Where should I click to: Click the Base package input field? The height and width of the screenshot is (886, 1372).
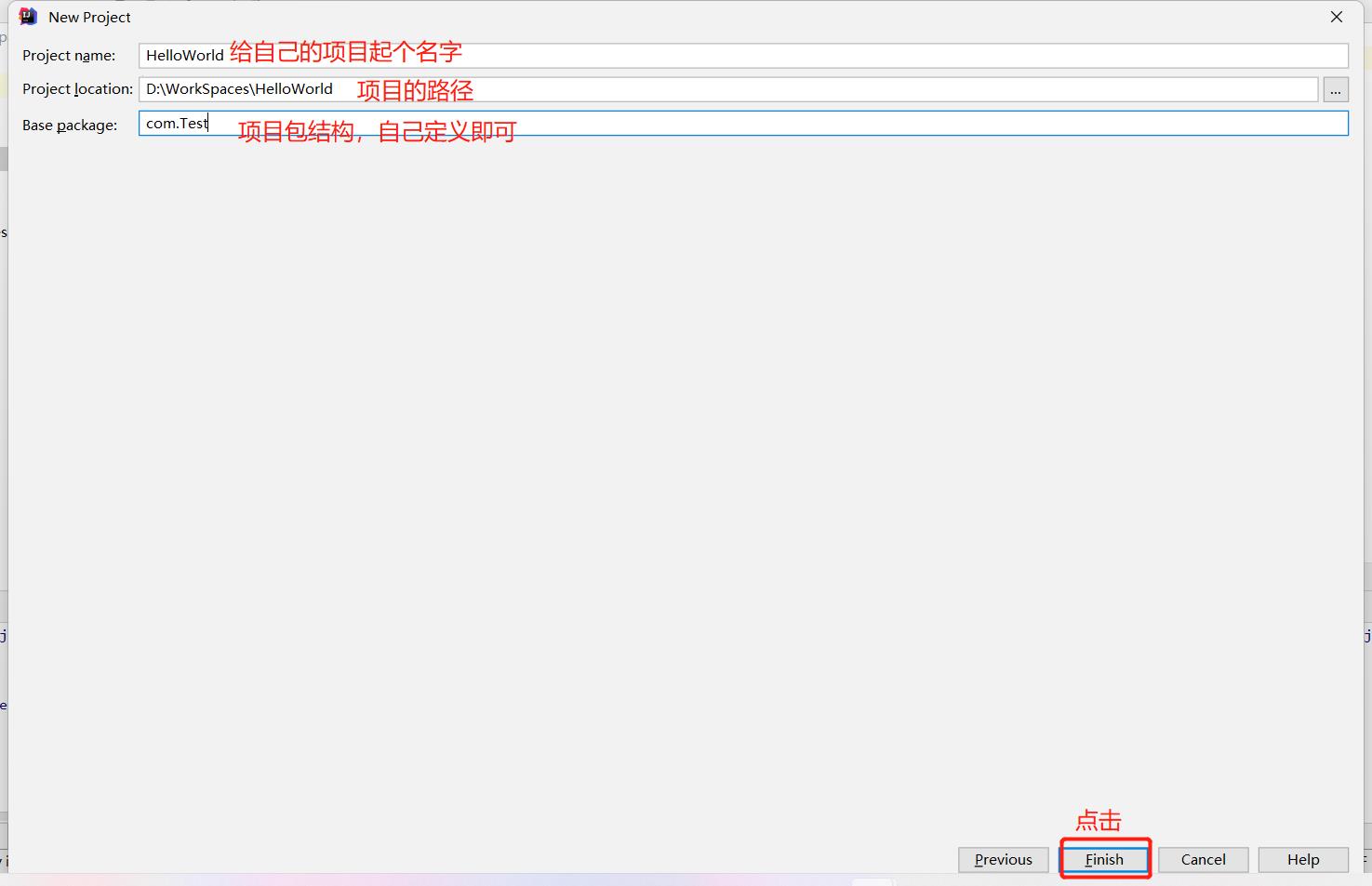(x=743, y=124)
